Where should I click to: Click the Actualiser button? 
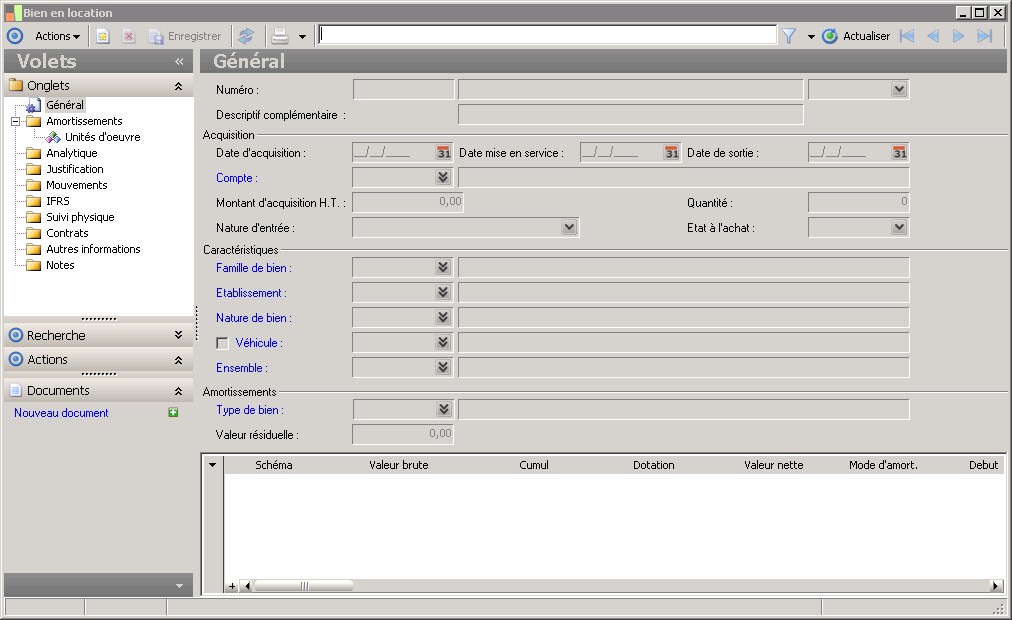856,36
